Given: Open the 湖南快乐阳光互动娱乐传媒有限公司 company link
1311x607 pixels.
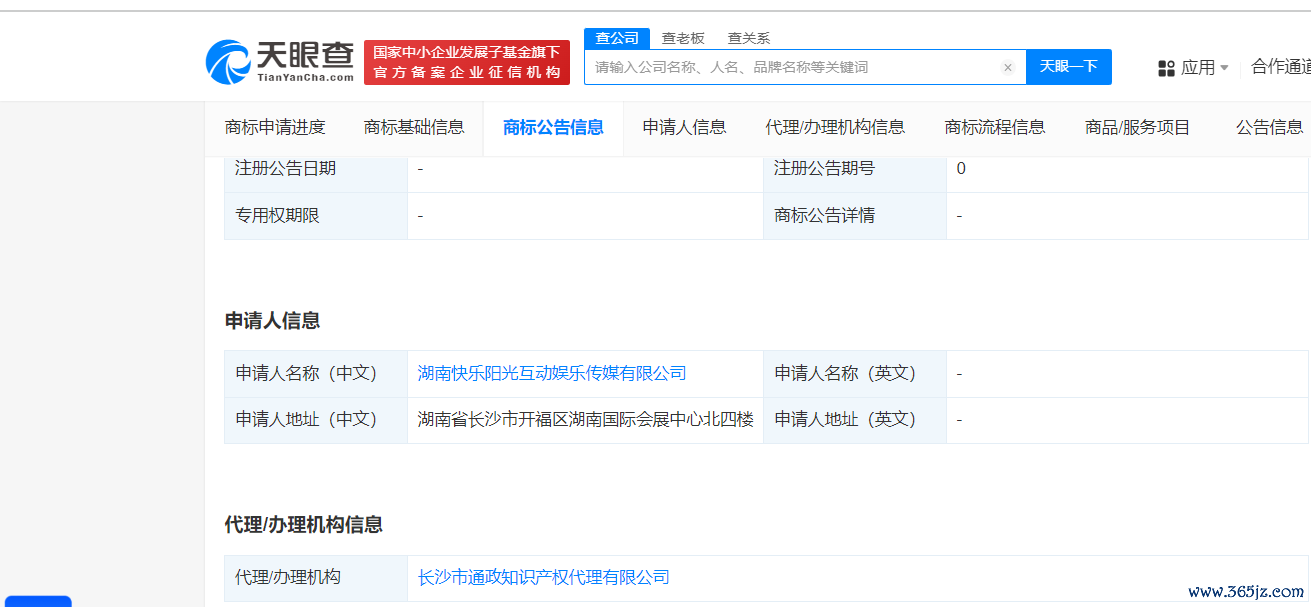Looking at the screenshot, I should pyautogui.click(x=552, y=373).
